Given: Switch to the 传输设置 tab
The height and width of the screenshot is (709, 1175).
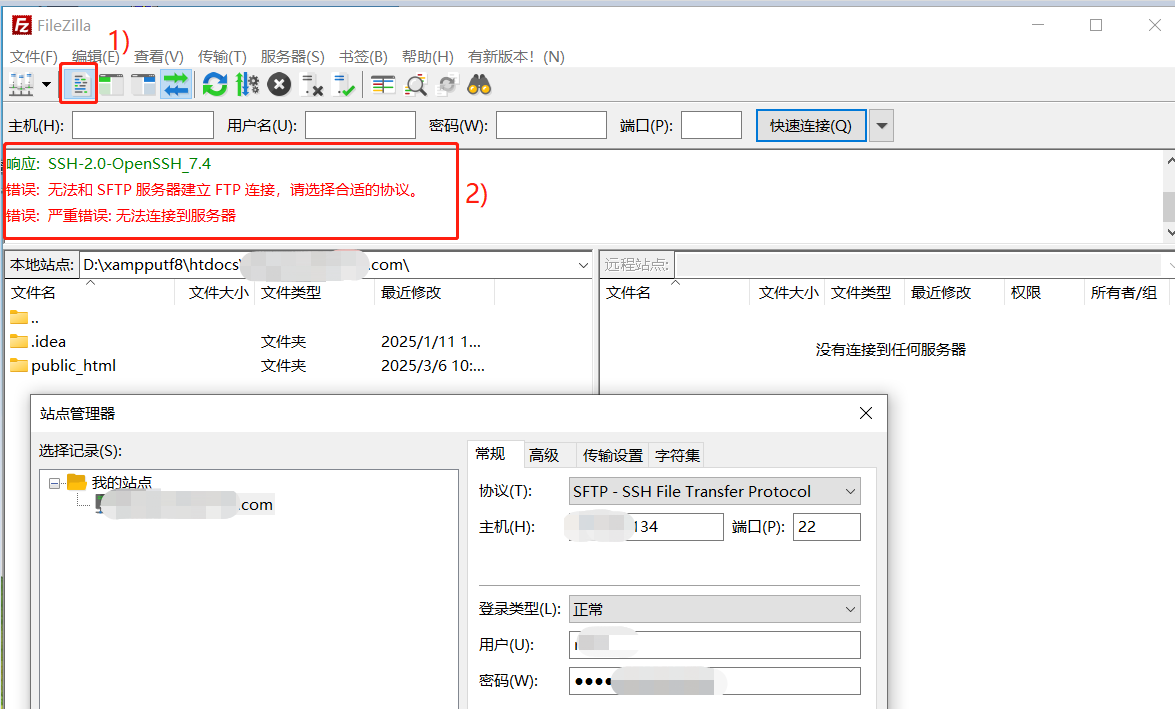Looking at the screenshot, I should [613, 455].
